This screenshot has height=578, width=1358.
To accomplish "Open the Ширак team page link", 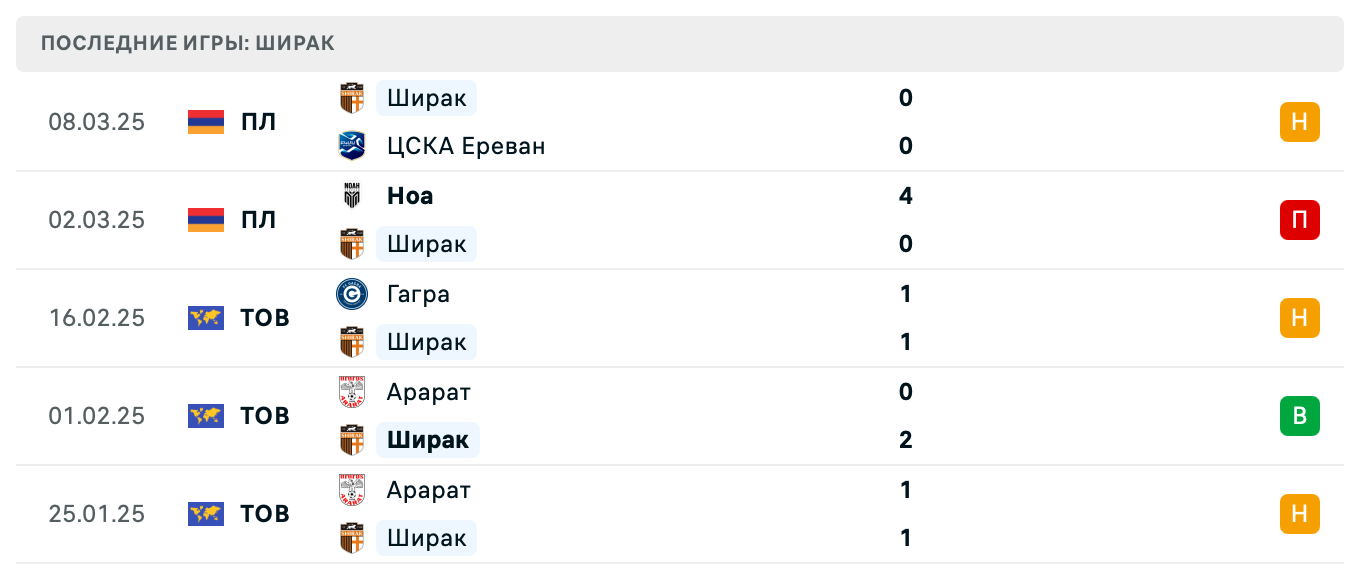I will tap(426, 97).
